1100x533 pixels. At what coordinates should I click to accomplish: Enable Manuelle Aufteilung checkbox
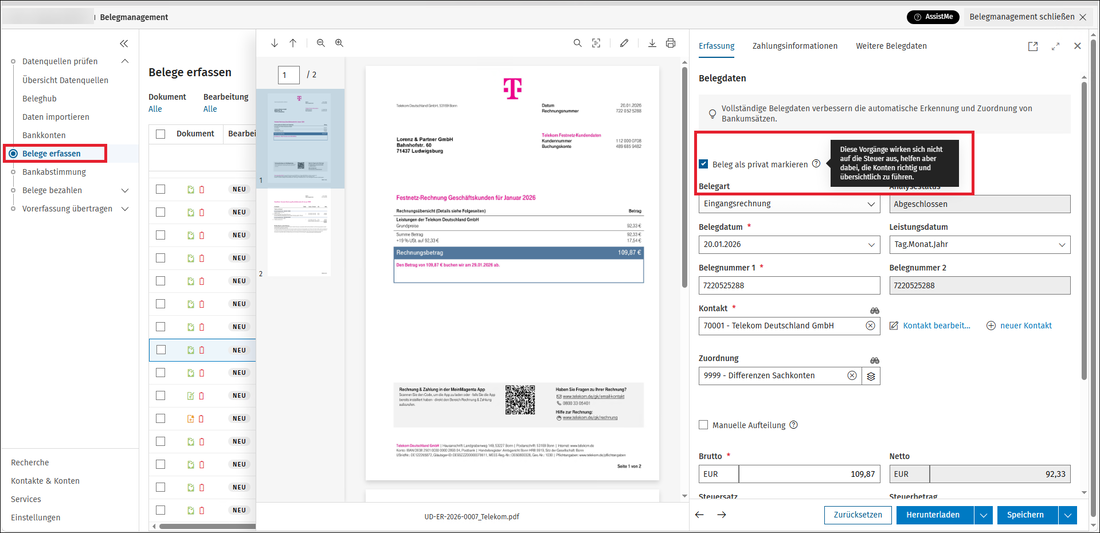point(704,425)
